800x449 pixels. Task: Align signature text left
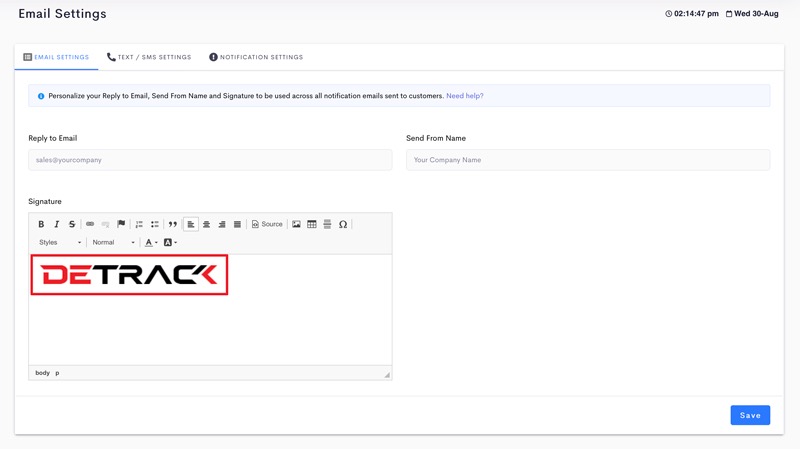click(x=191, y=224)
